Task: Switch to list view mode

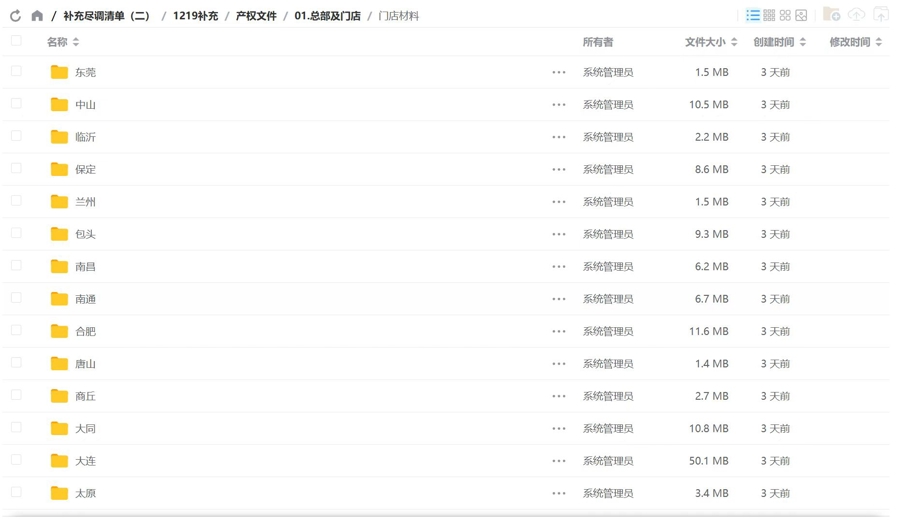Action: (753, 15)
